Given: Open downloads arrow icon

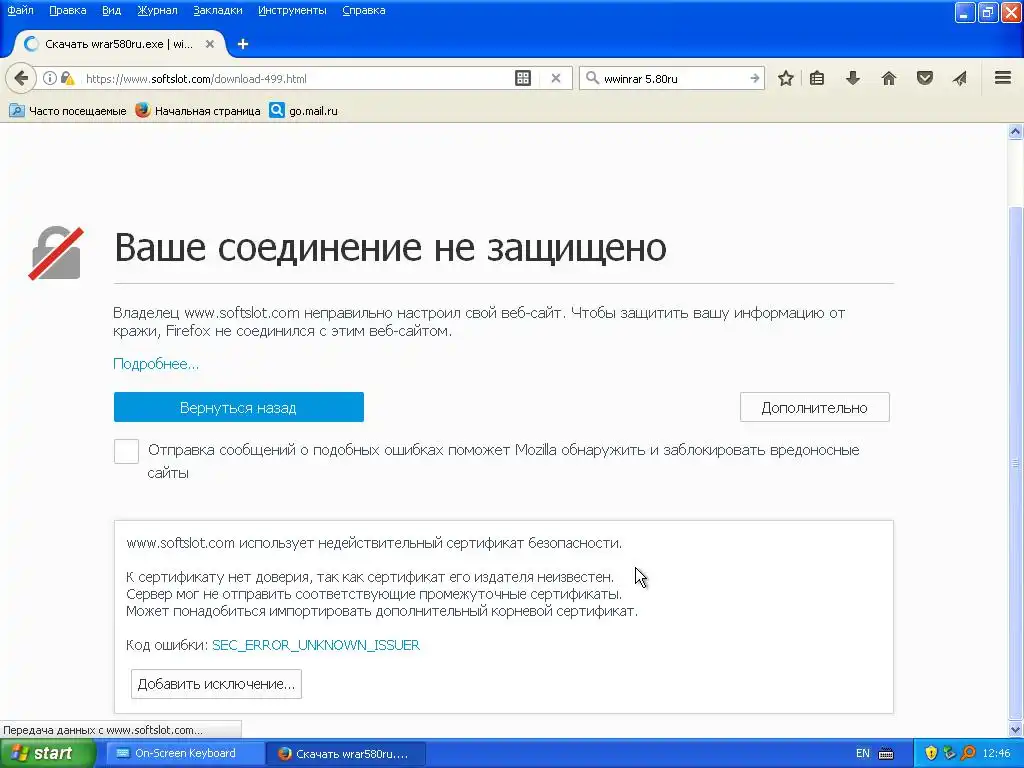Looking at the screenshot, I should coord(852,78).
